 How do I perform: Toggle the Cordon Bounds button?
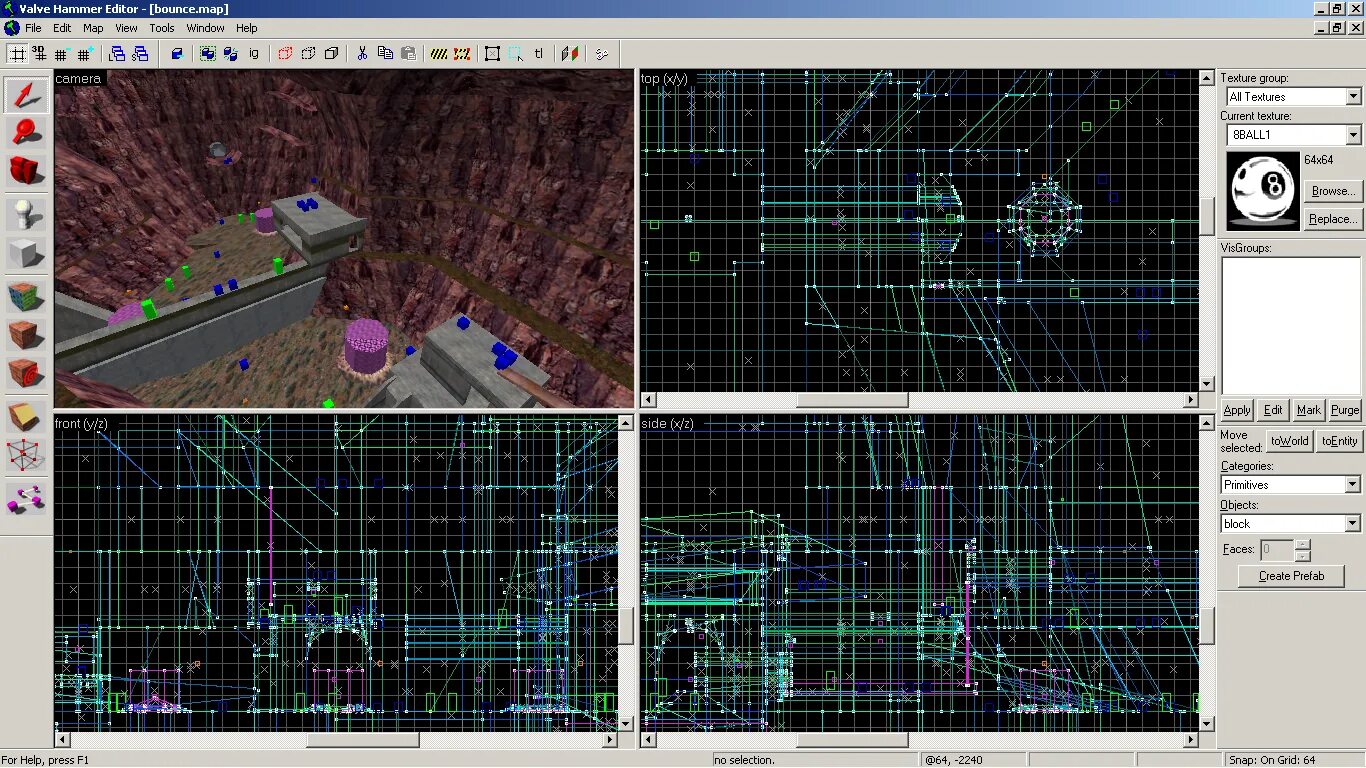(439, 53)
